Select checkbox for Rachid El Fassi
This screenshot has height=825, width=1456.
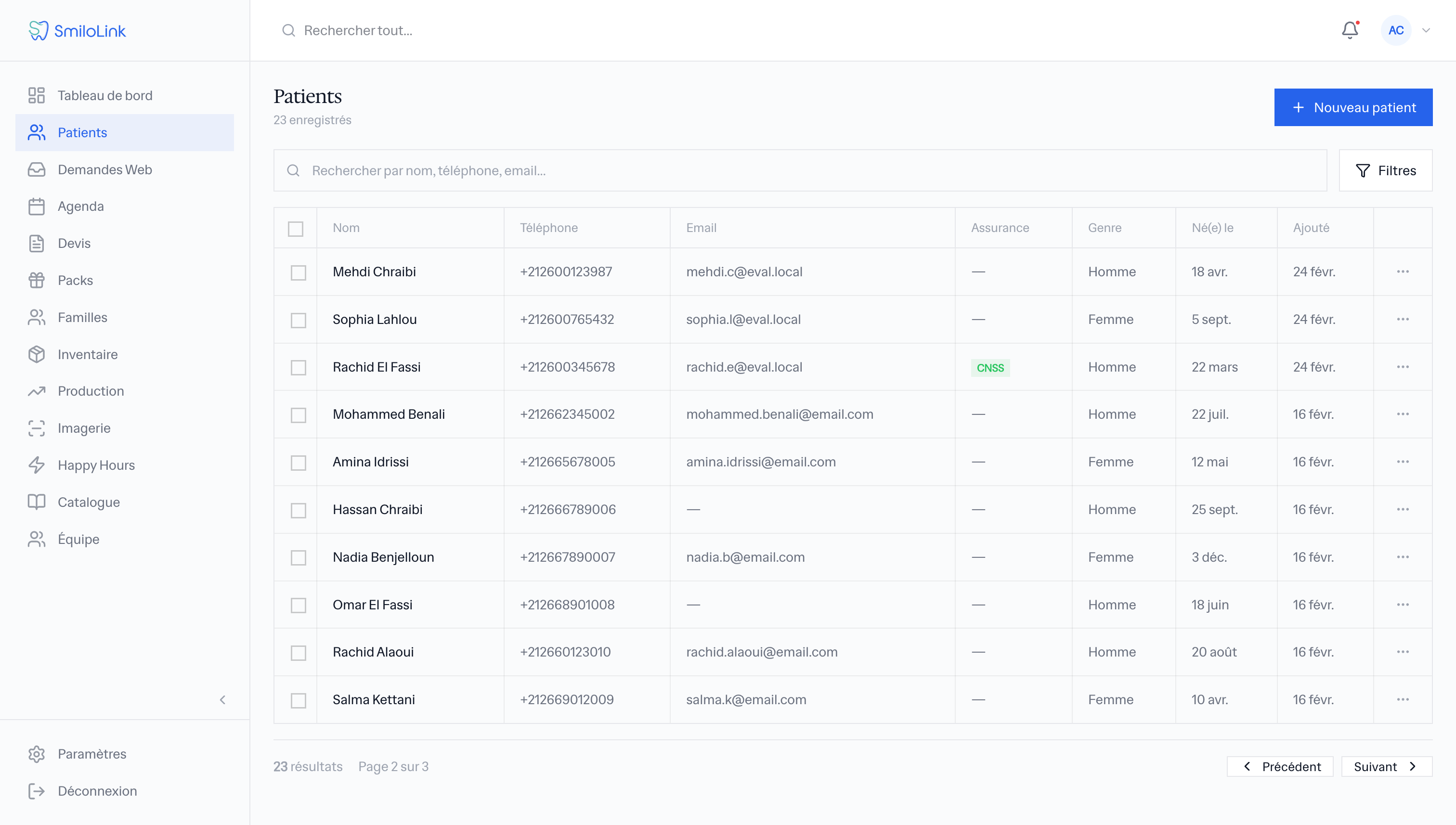click(298, 367)
